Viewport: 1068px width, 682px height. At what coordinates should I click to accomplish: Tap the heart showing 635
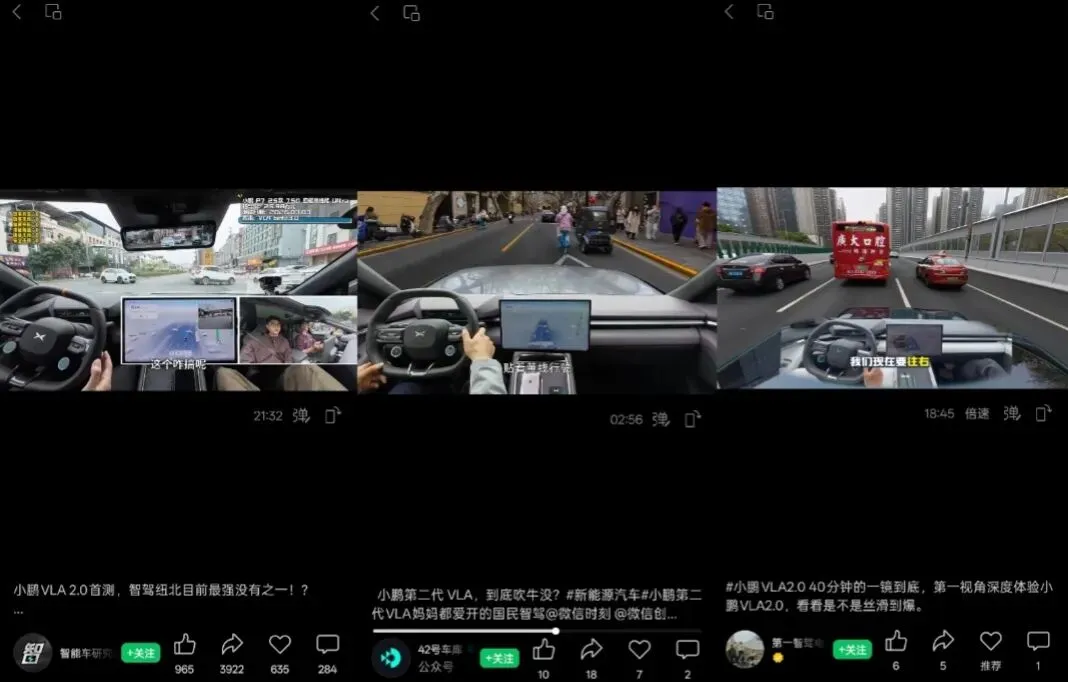click(x=280, y=645)
